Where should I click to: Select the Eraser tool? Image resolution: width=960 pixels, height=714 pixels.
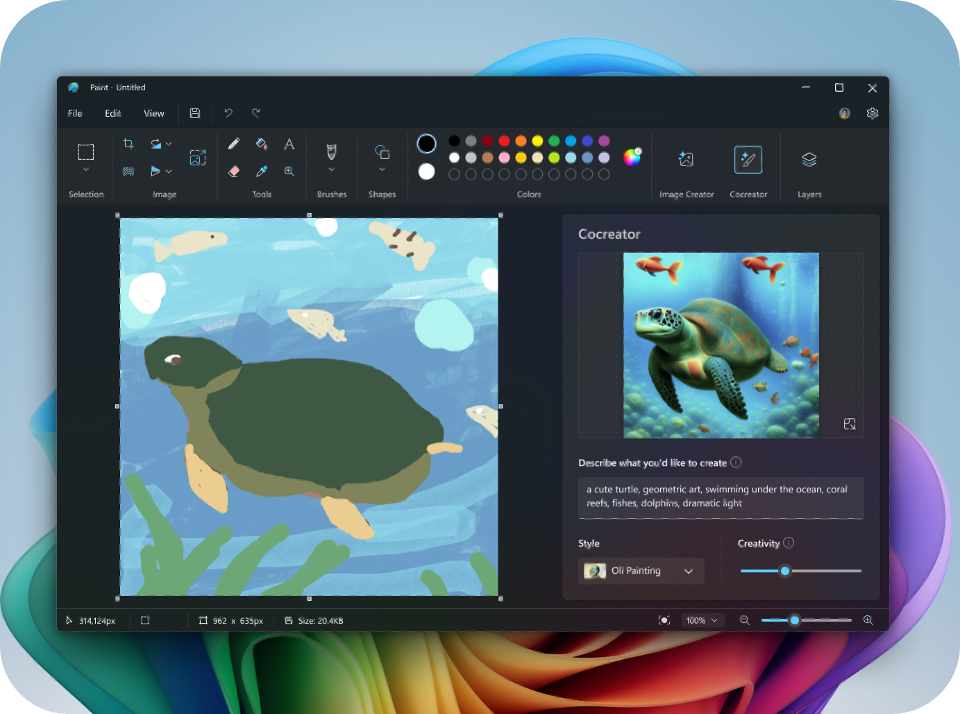(233, 171)
